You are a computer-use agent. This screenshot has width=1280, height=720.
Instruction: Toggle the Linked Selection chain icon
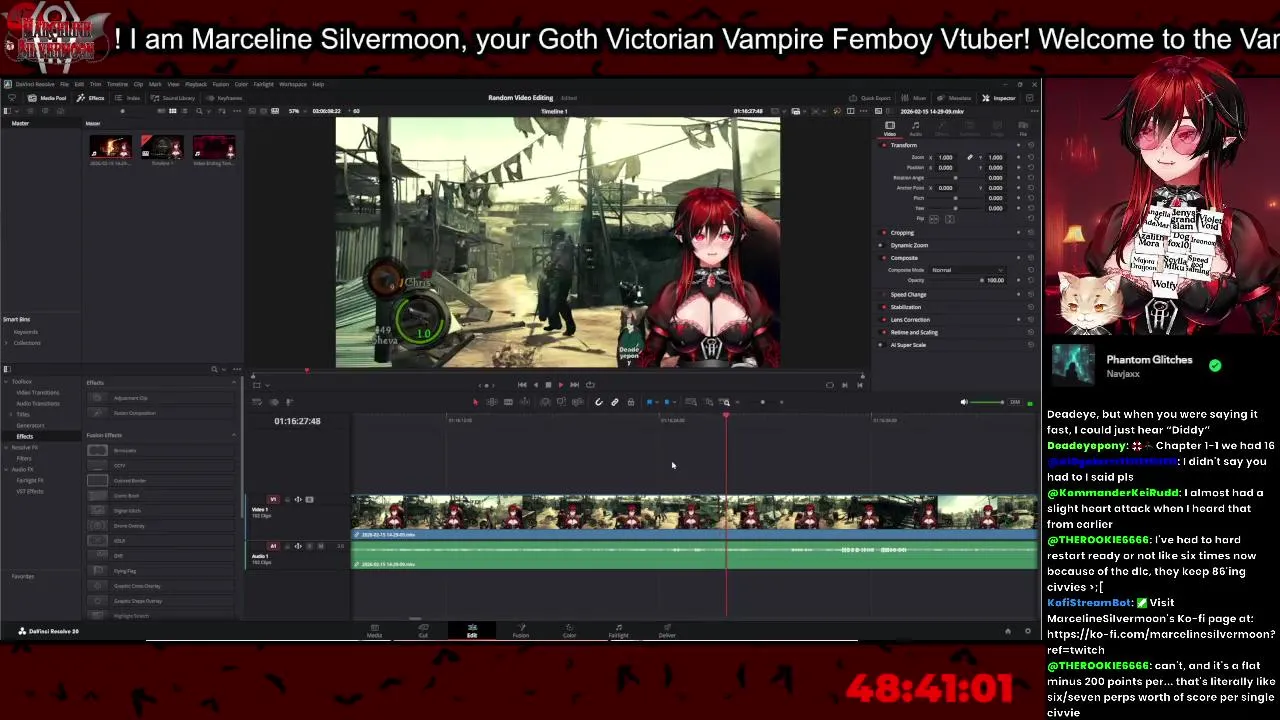coord(615,402)
